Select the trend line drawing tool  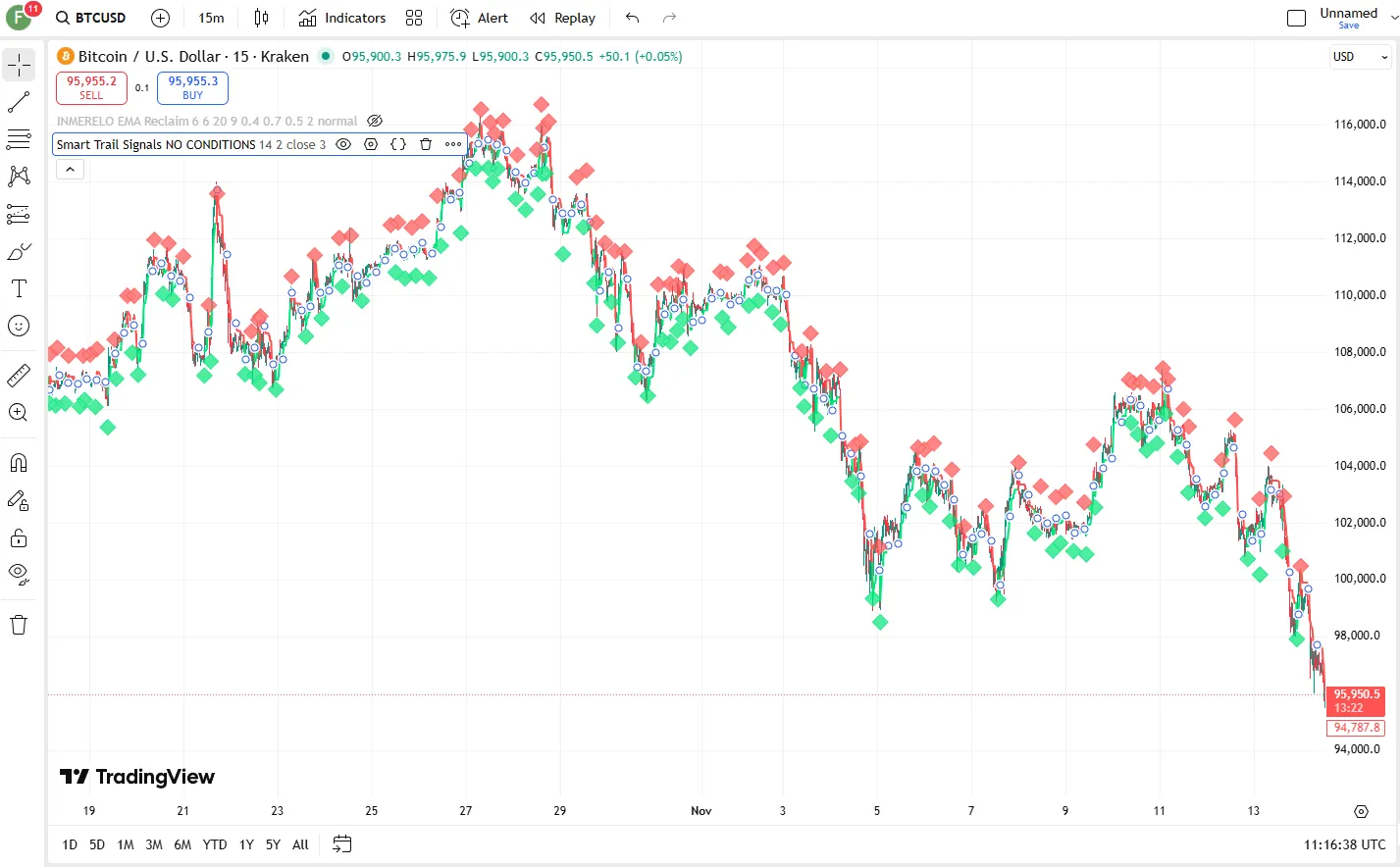click(19, 102)
